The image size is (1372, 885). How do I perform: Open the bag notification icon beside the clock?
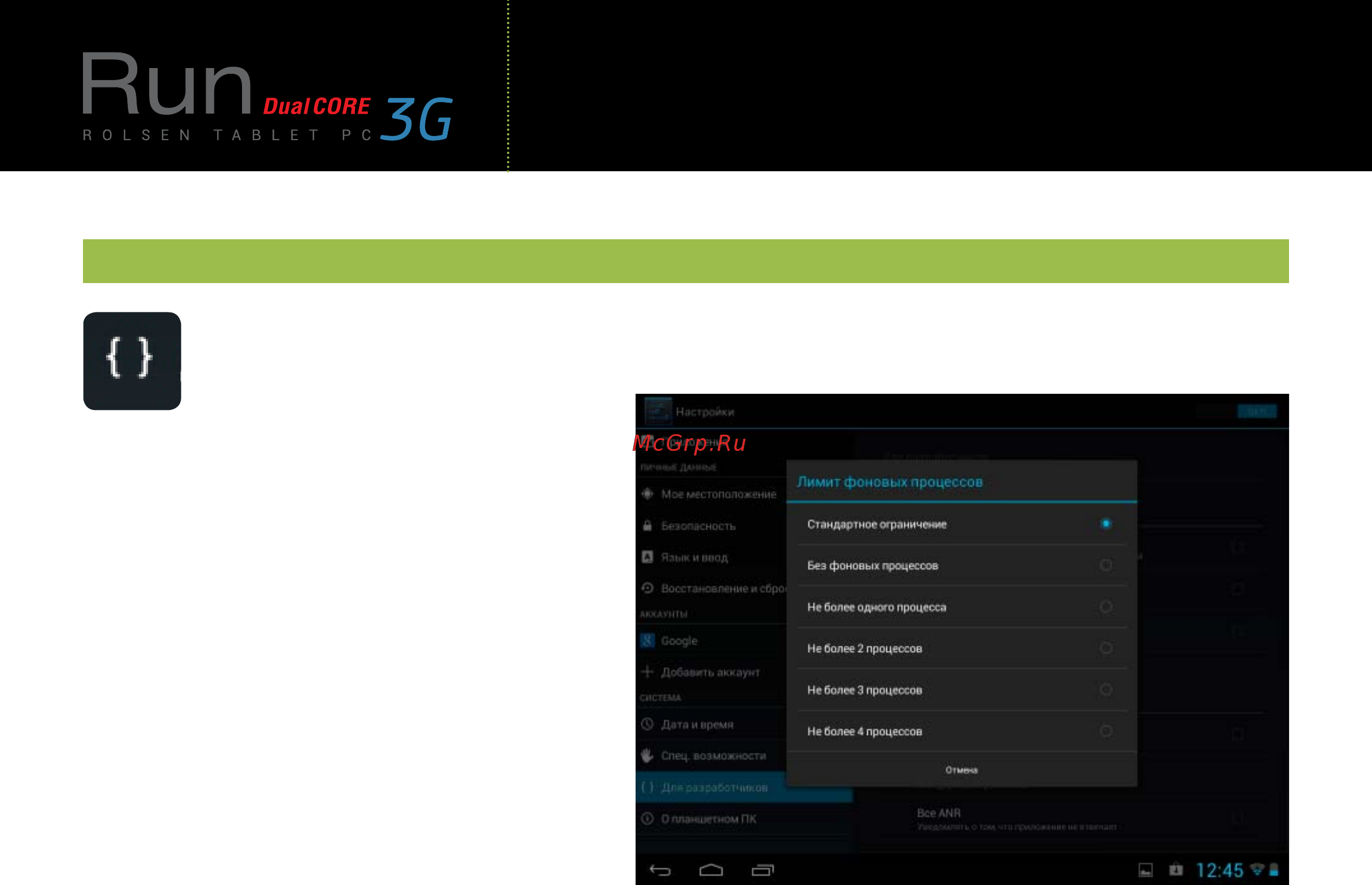tap(1176, 869)
